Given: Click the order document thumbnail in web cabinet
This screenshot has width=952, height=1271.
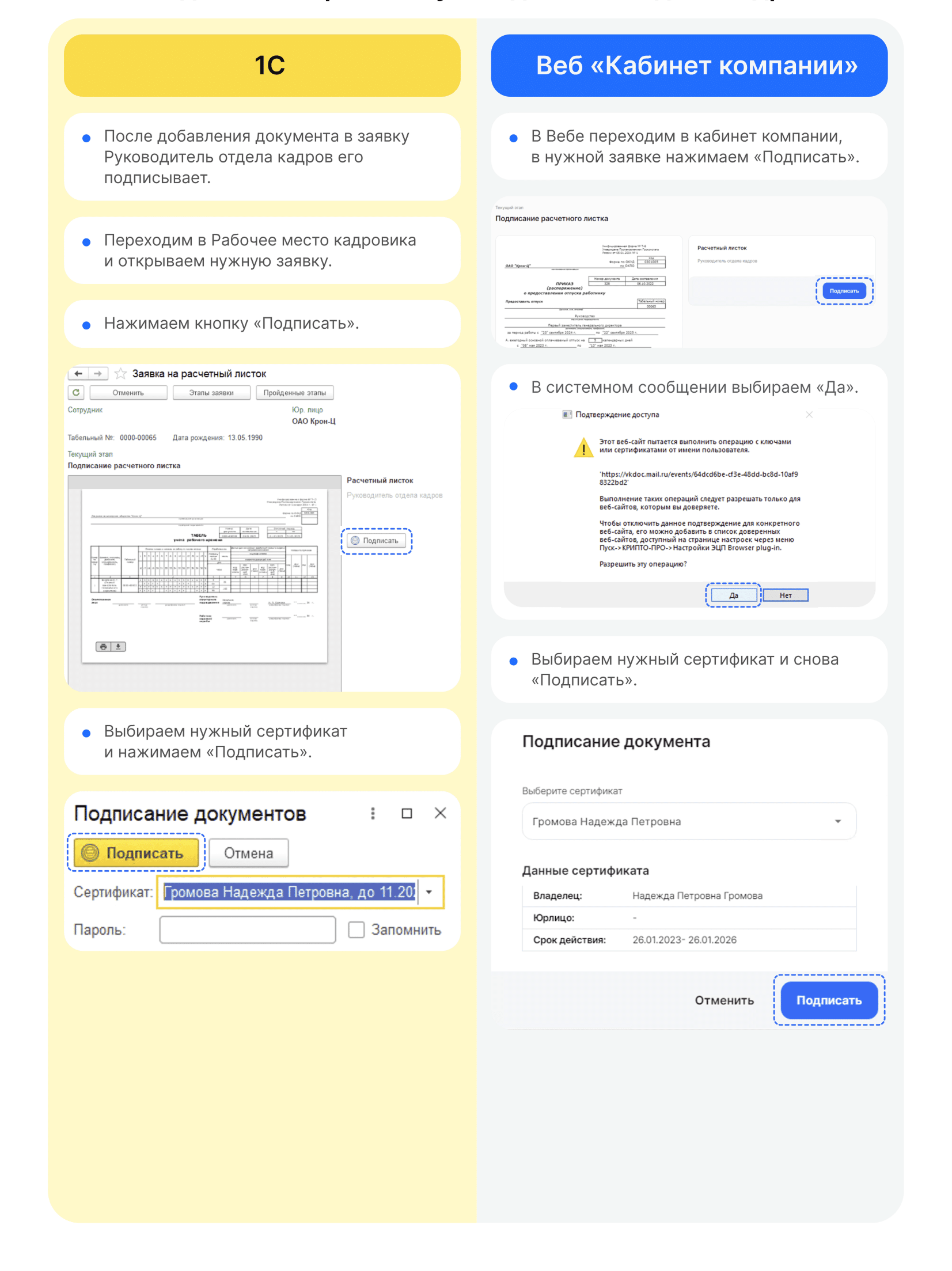Looking at the screenshot, I should click(x=589, y=292).
